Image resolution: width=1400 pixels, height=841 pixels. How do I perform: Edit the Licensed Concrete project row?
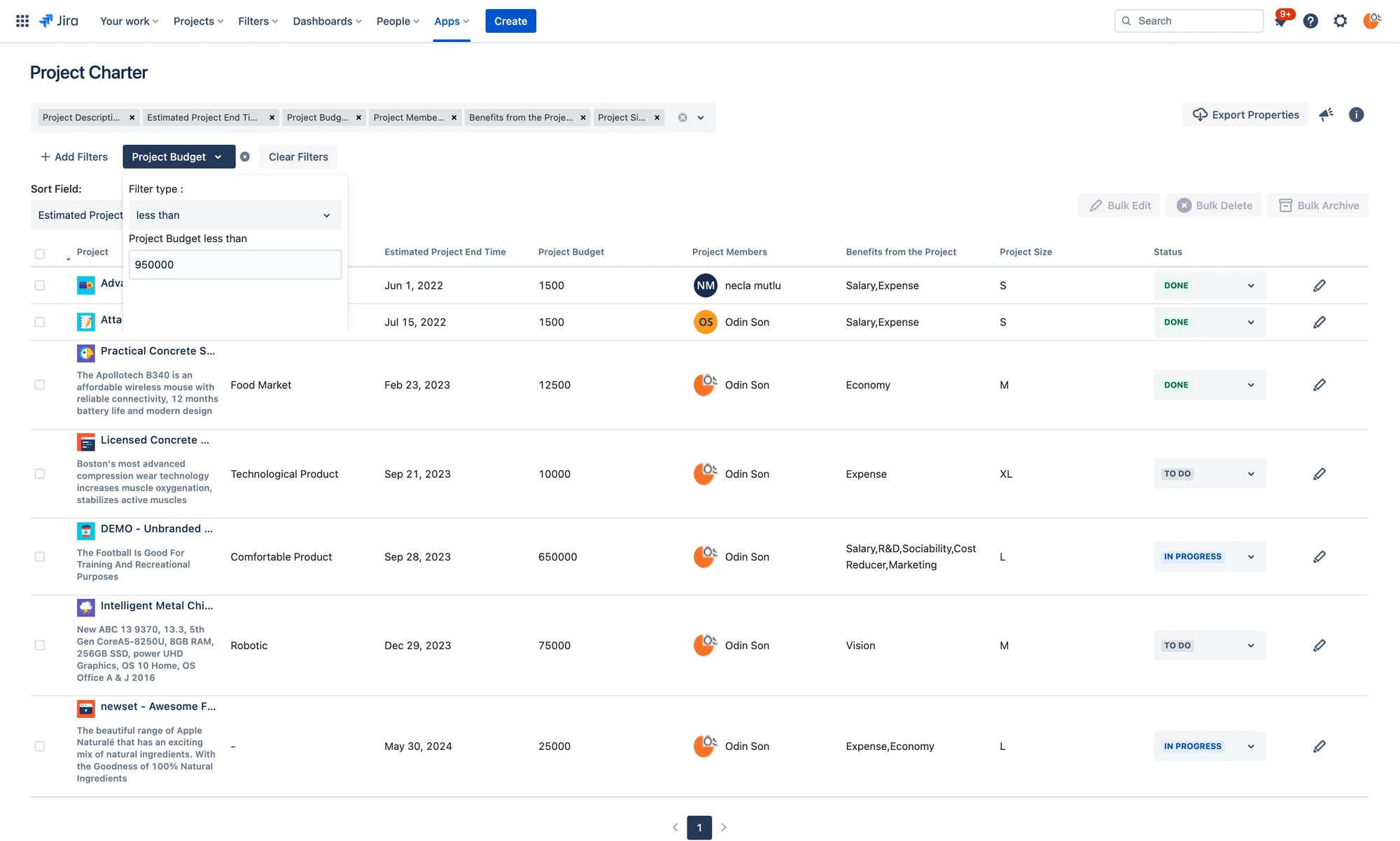(x=1319, y=474)
